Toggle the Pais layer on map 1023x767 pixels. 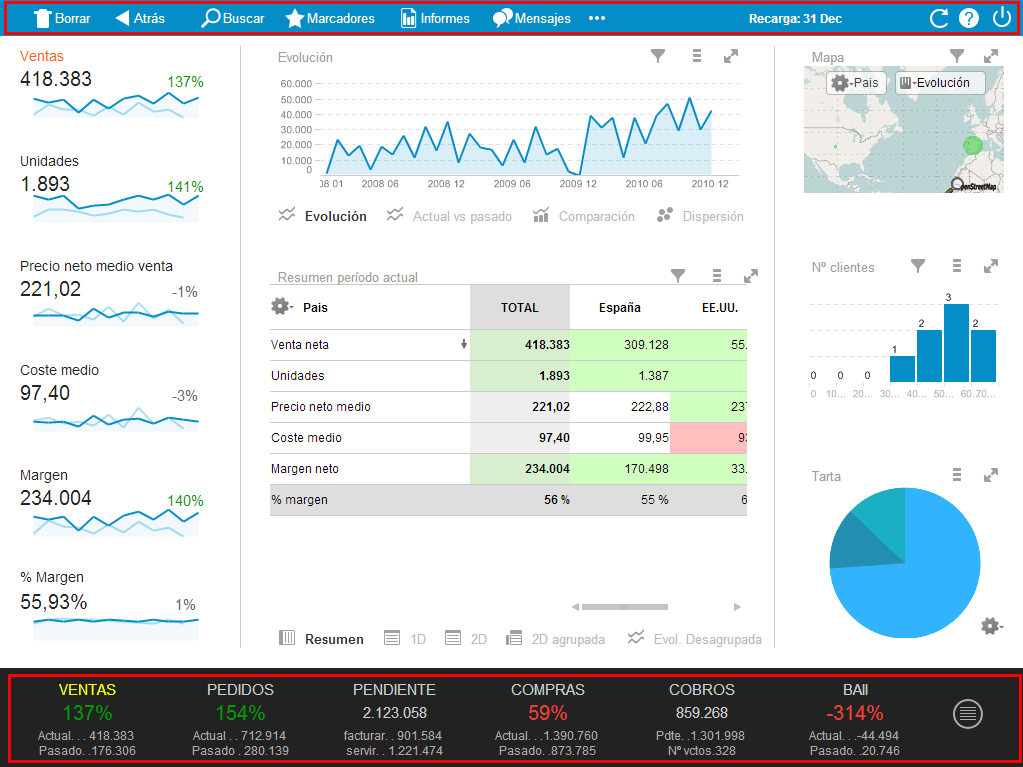(856, 83)
